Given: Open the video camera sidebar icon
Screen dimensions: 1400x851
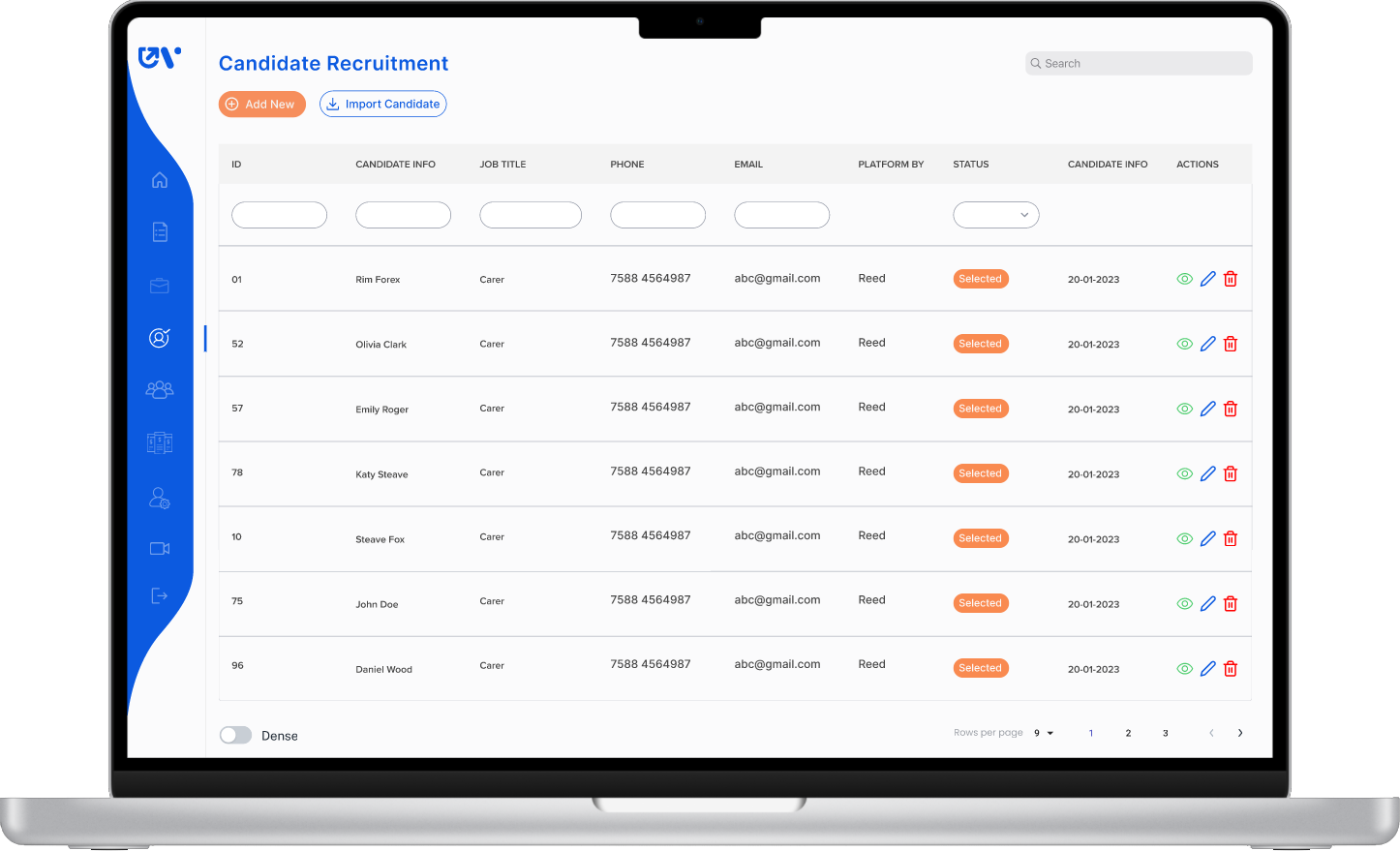Looking at the screenshot, I should tap(160, 549).
